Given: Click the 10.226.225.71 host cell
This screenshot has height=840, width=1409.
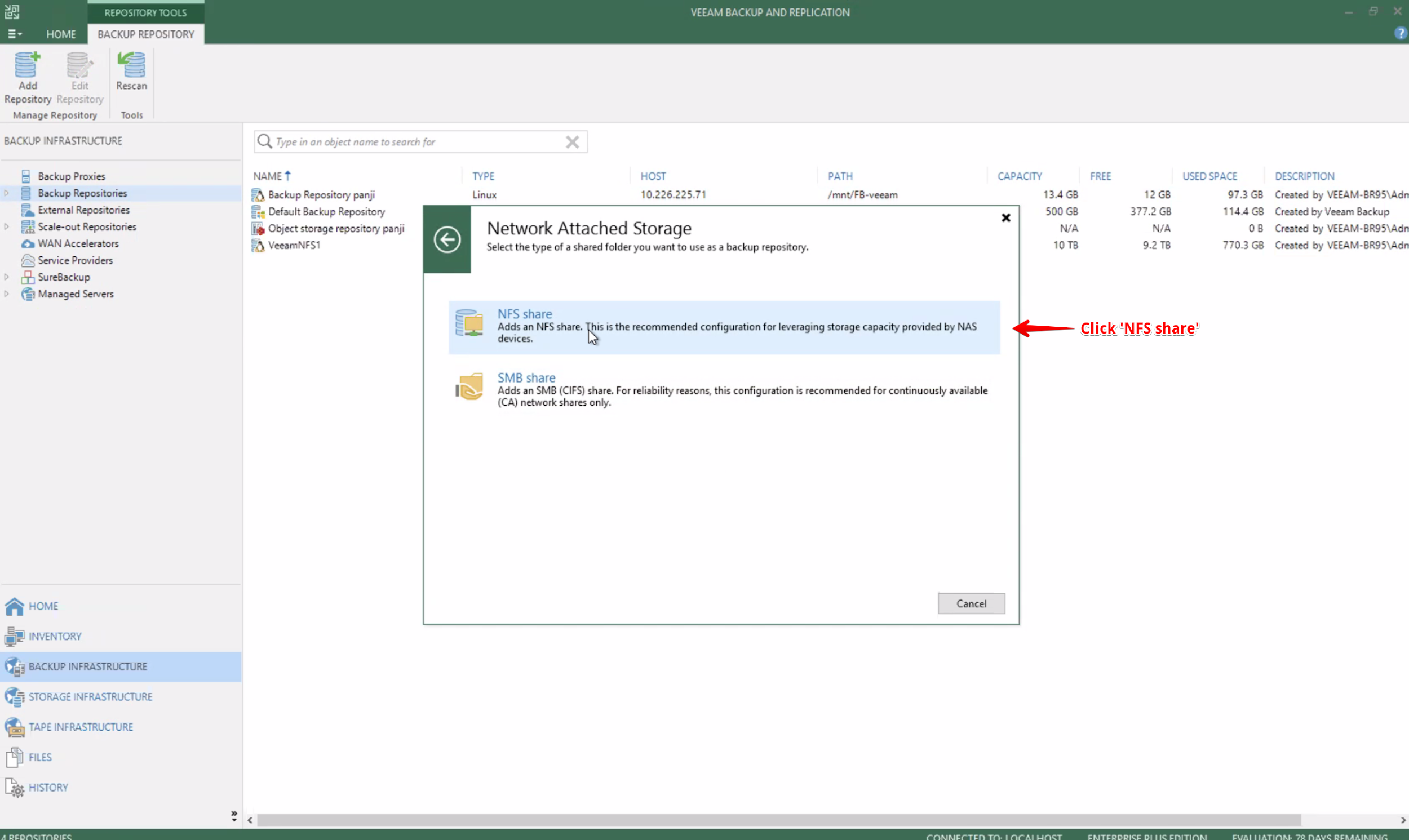Looking at the screenshot, I should point(673,195).
